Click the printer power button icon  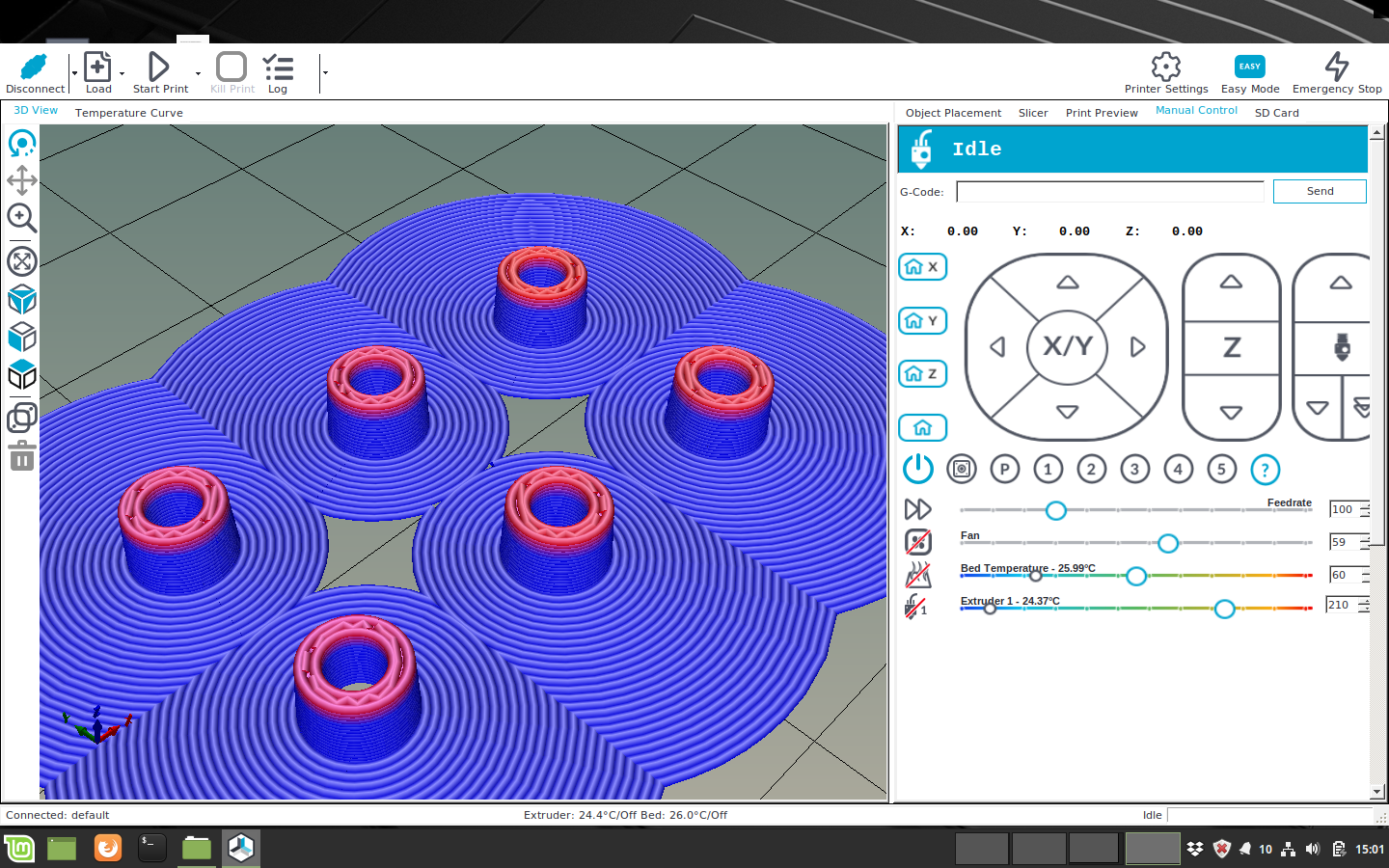pyautogui.click(x=917, y=470)
